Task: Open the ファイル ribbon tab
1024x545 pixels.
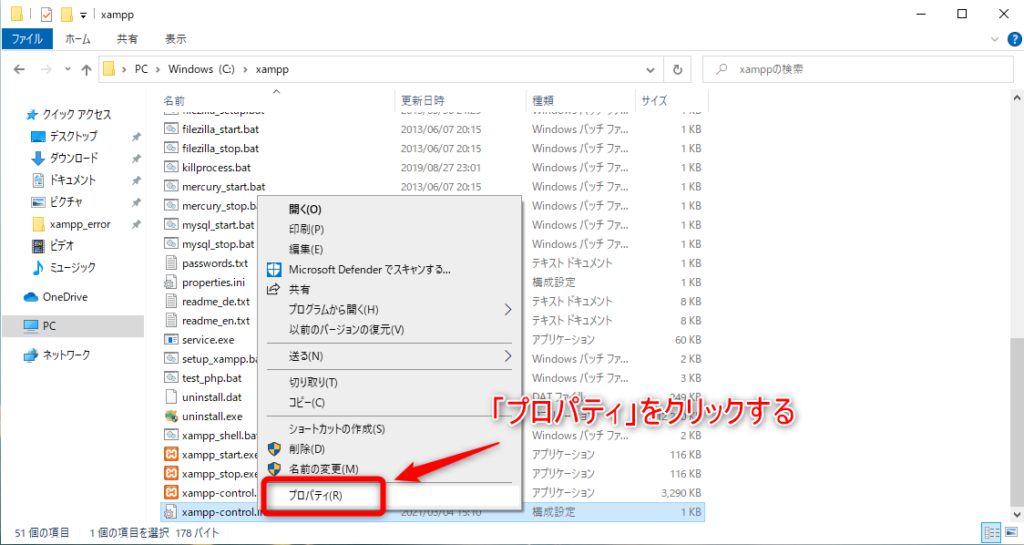Action: tap(27, 39)
